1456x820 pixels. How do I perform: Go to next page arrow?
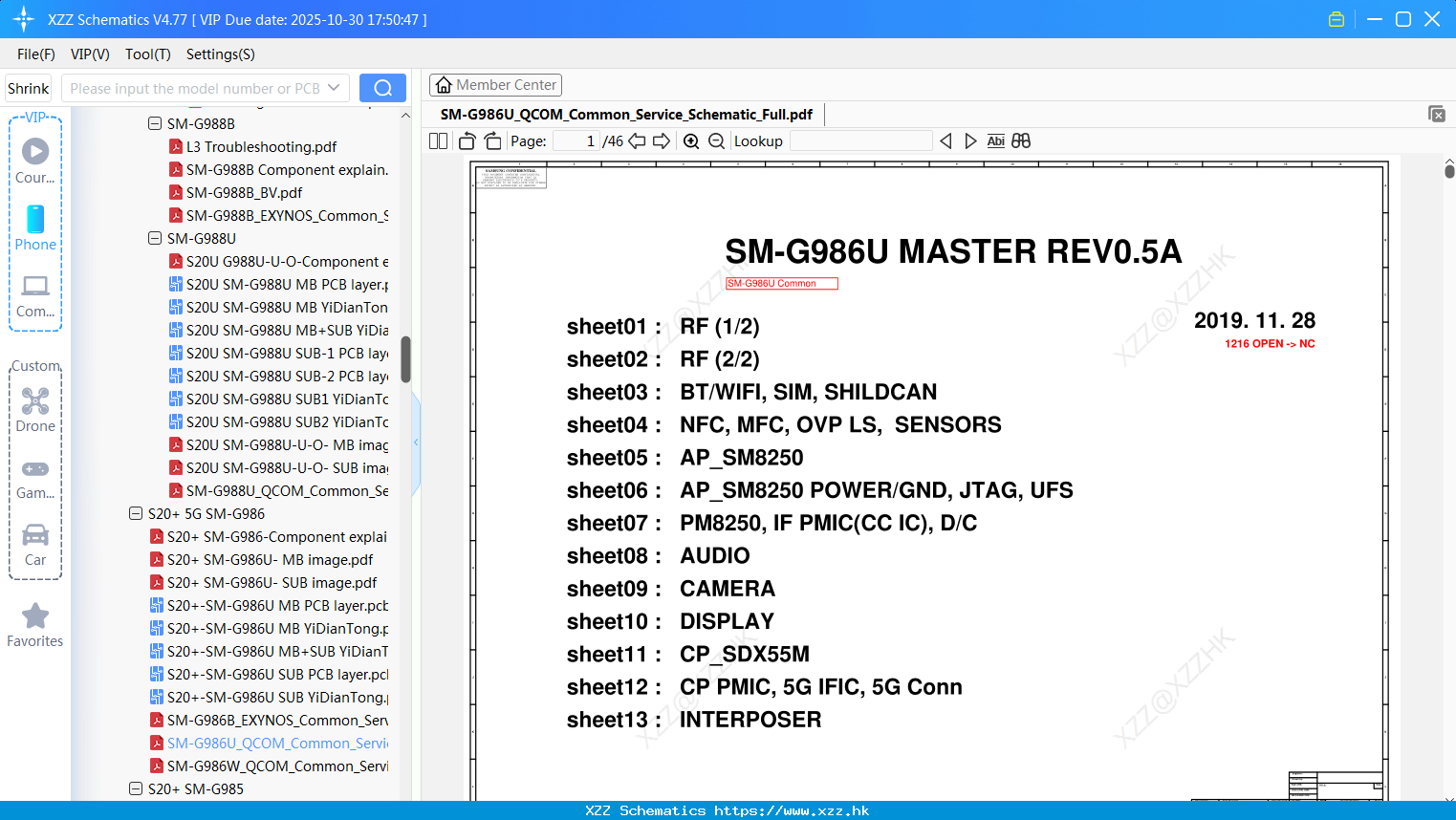point(662,141)
